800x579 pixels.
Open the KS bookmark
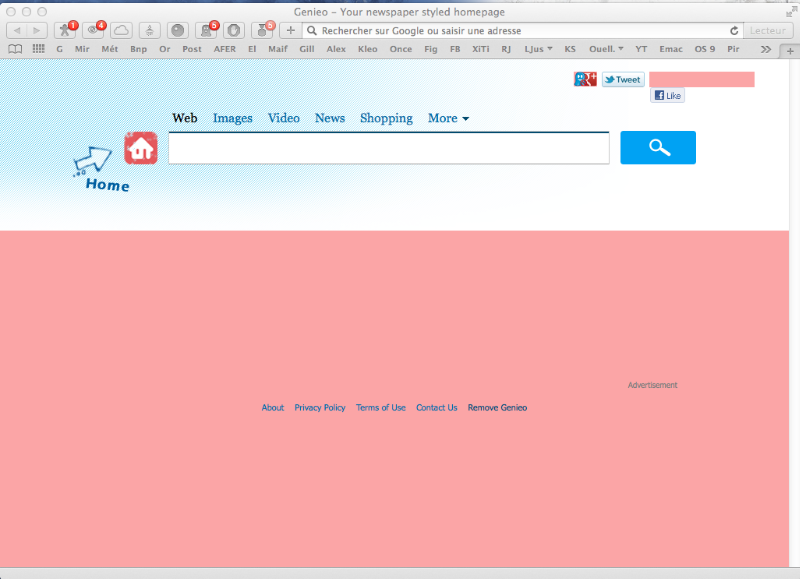pyautogui.click(x=570, y=49)
